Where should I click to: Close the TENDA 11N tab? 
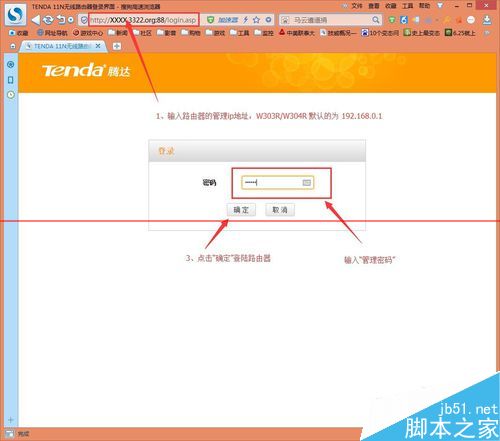[x=98, y=46]
